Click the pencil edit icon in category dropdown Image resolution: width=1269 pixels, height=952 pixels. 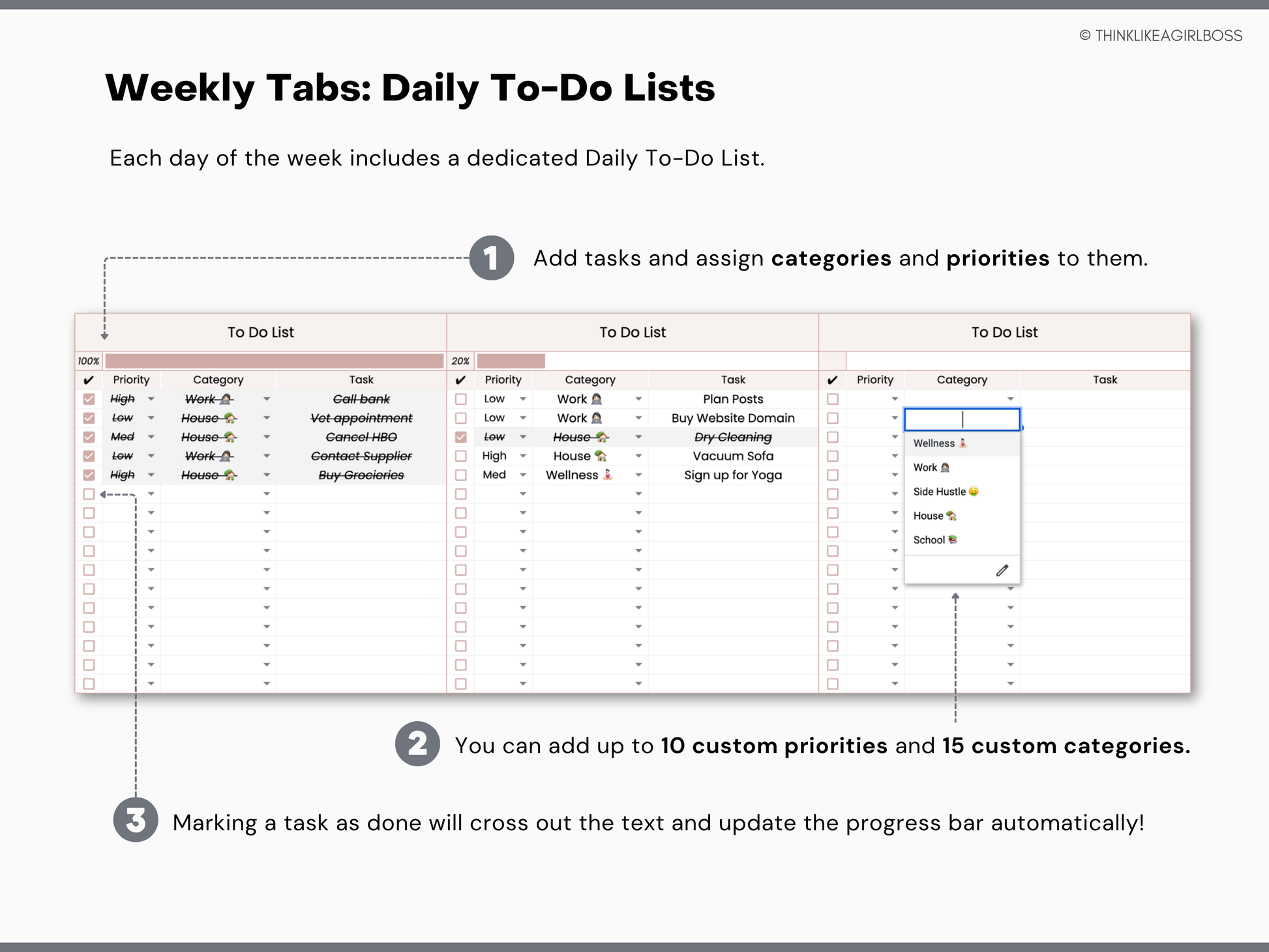point(1002,571)
